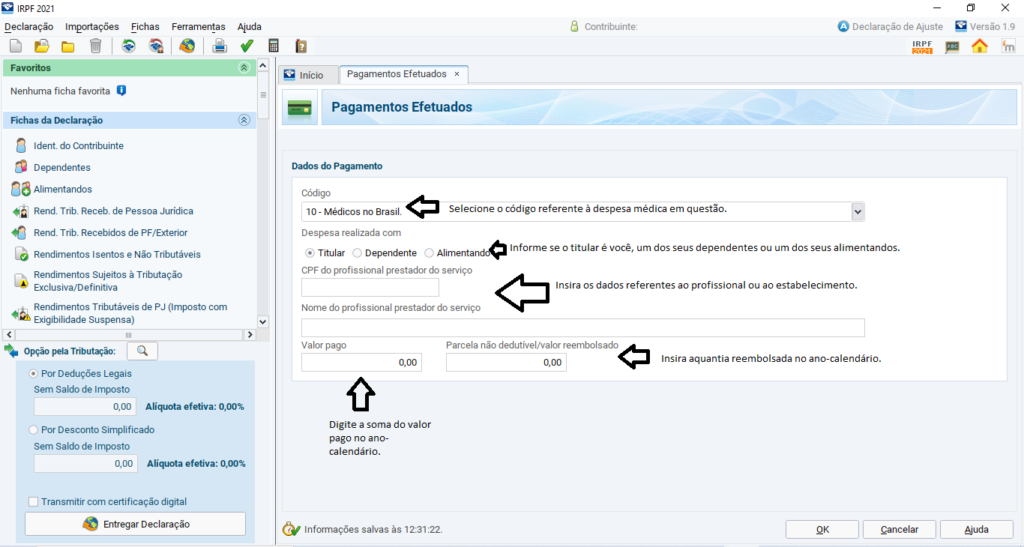Viewport: 1024px width, 547px height.
Task: Open Rendimentos Tributáveis de PJ Exigibilidade Suspensa
Action: tap(131, 313)
